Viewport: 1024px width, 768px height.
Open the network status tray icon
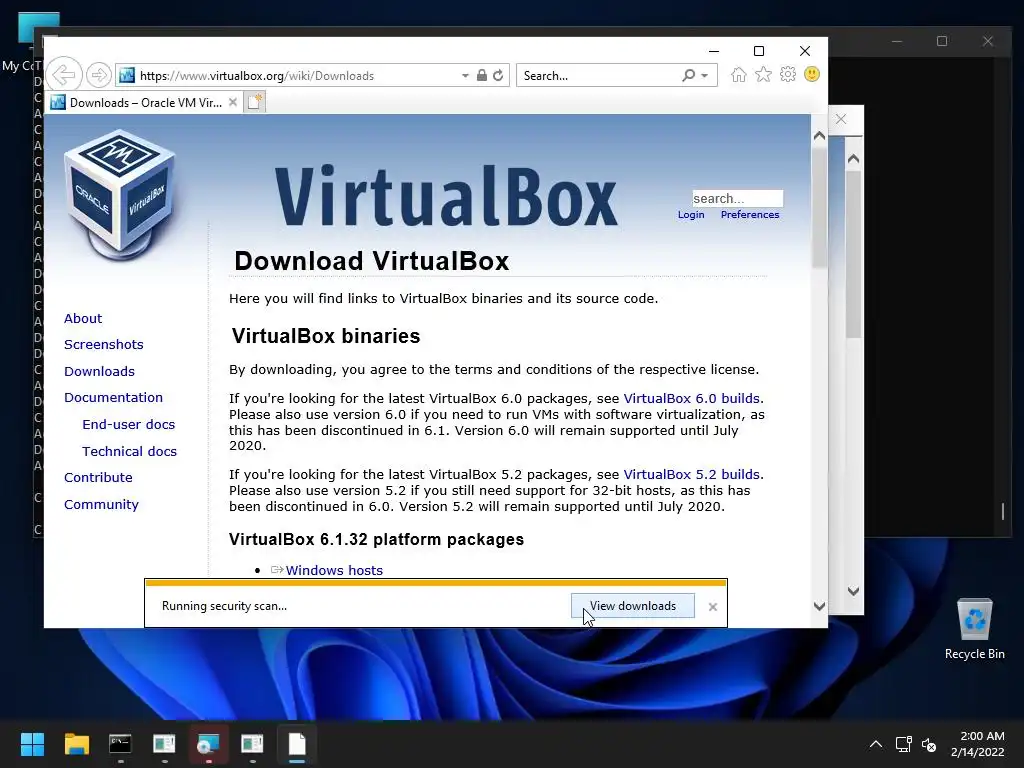[903, 744]
